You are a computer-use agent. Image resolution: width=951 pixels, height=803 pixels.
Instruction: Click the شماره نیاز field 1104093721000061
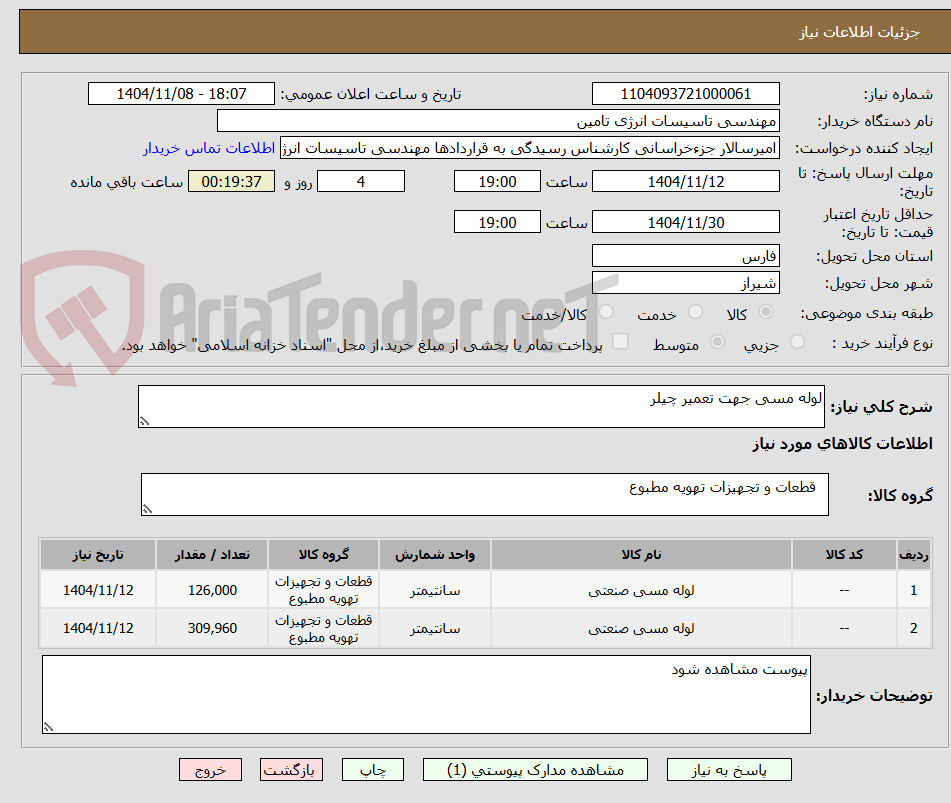point(685,94)
